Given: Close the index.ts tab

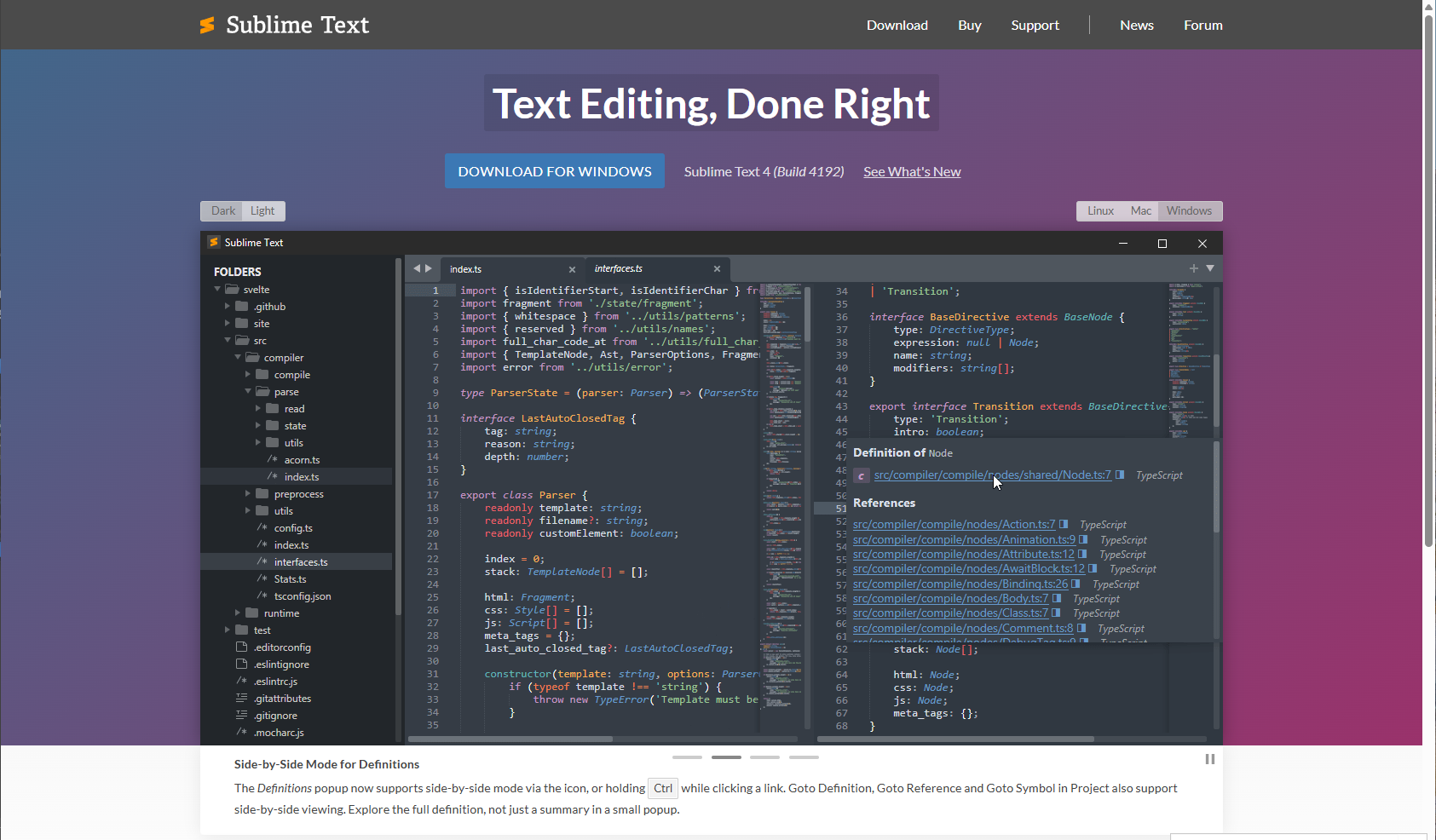Looking at the screenshot, I should click(572, 269).
